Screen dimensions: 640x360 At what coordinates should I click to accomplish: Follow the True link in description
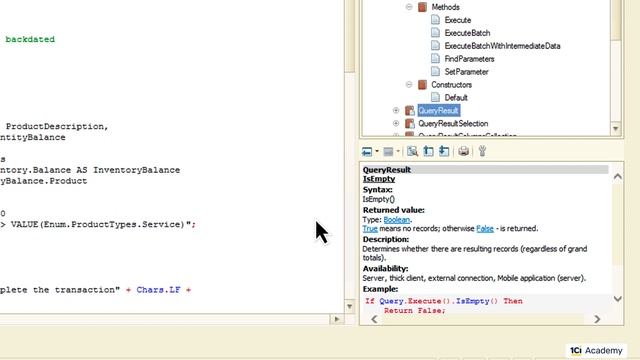[370, 229]
